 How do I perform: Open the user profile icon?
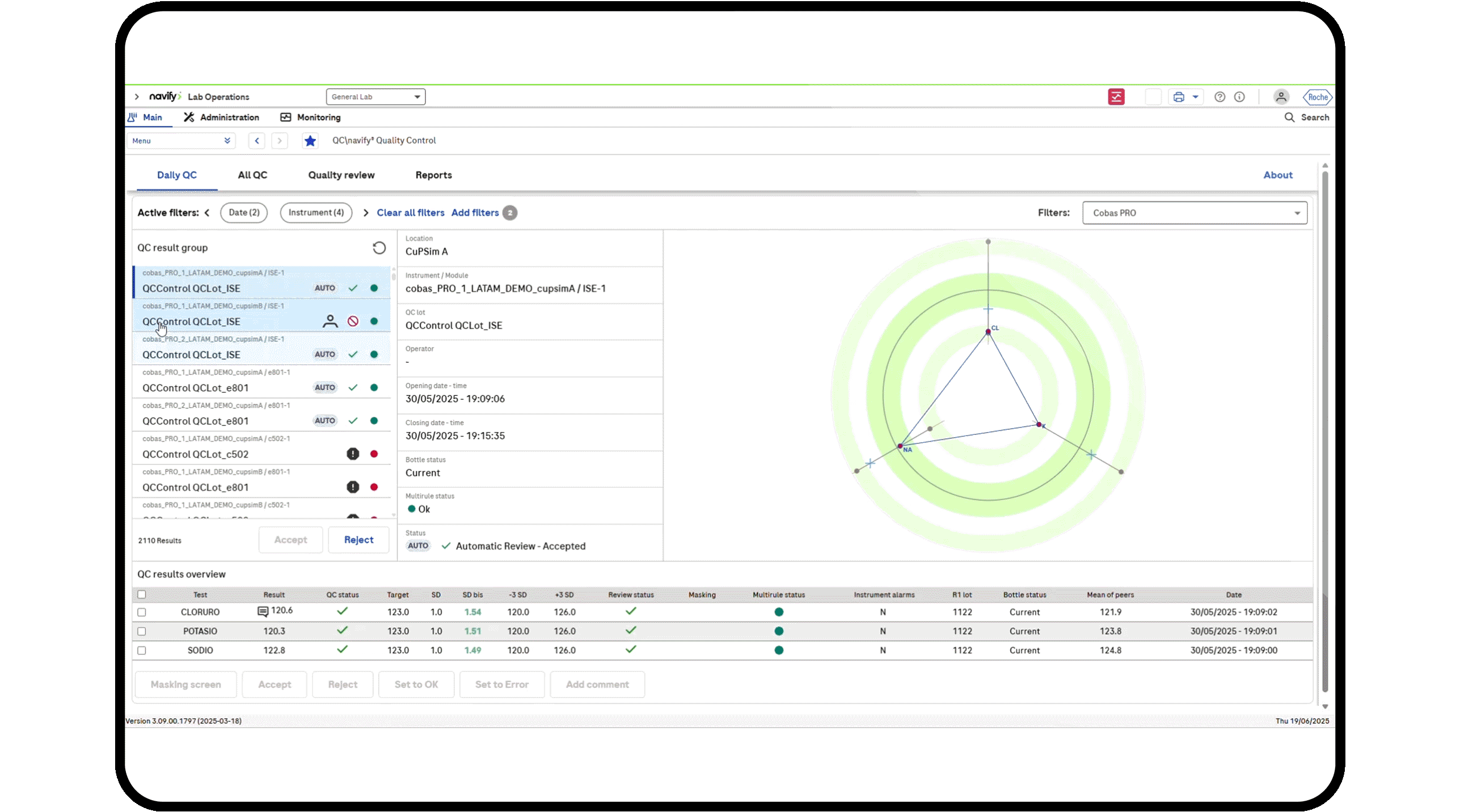(x=1281, y=97)
